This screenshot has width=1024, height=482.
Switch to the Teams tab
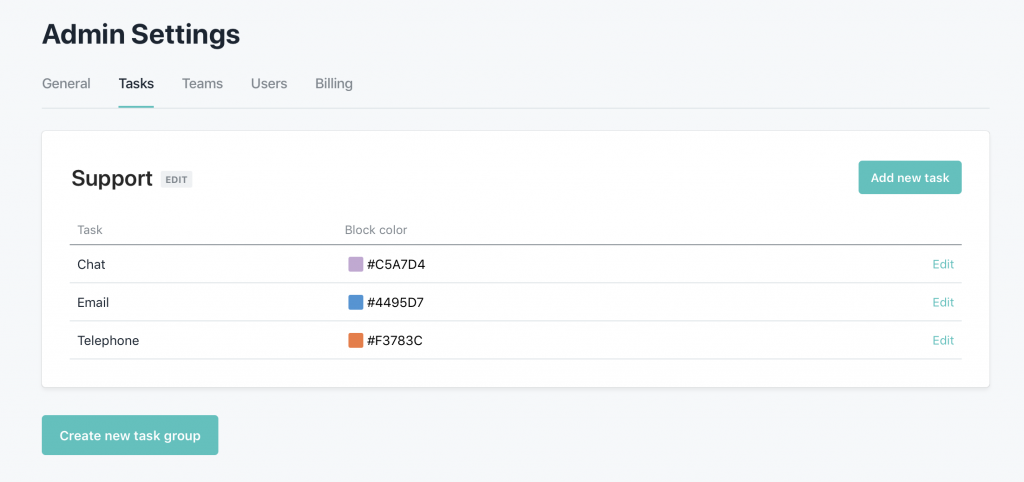(202, 84)
